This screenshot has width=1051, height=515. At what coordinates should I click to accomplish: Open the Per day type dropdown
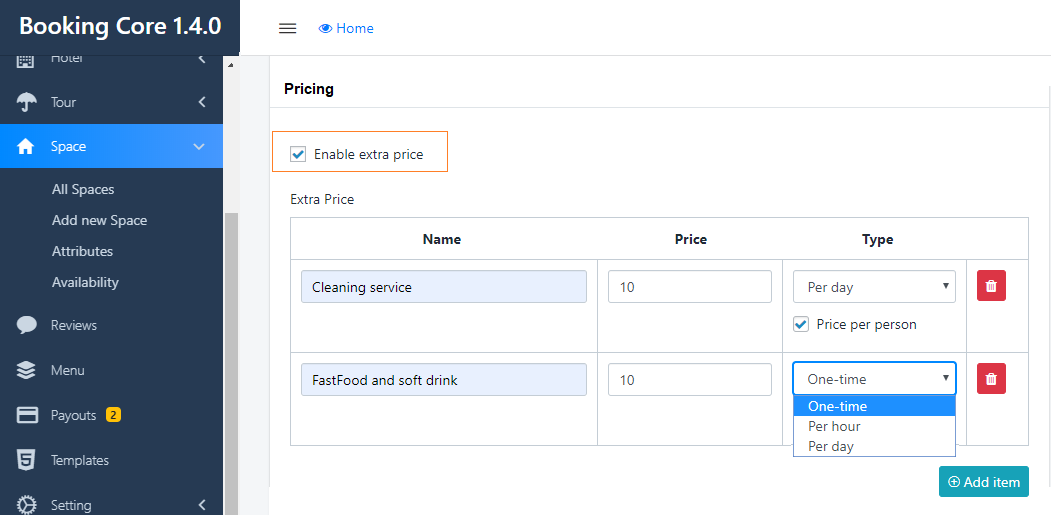(874, 287)
